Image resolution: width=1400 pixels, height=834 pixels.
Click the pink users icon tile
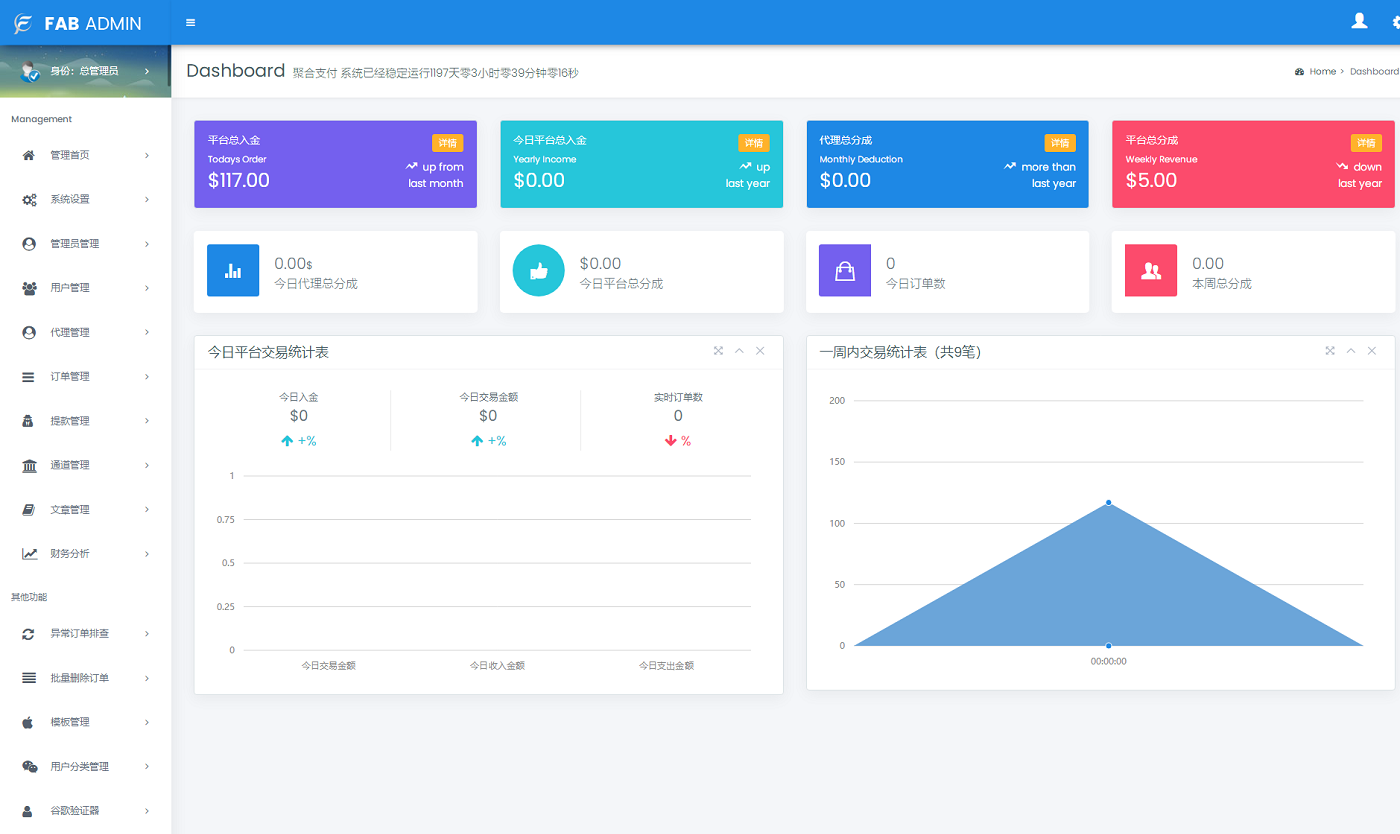[x=1151, y=270]
